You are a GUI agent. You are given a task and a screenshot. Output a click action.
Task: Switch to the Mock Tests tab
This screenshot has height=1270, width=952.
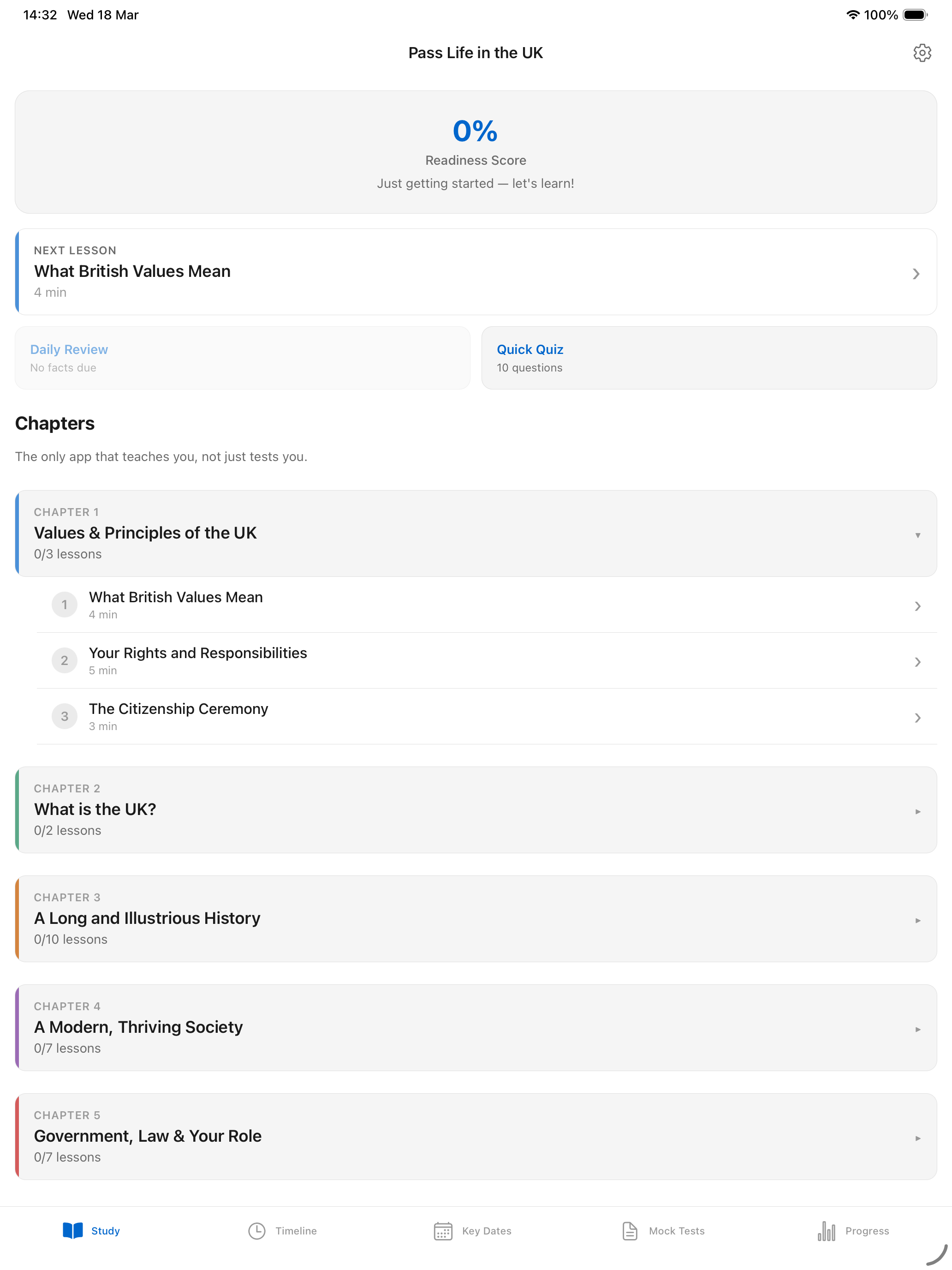(x=663, y=1231)
